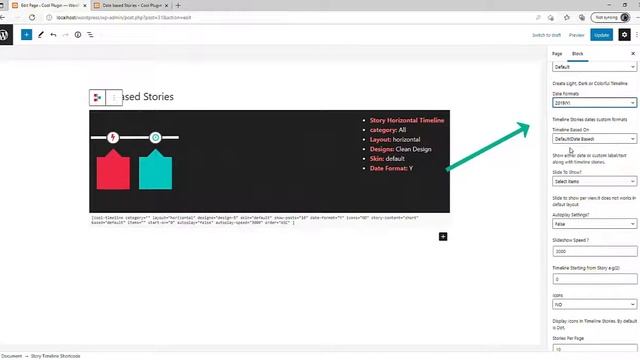
Task: Switch to the Block sidebar tab
Action: click(x=578, y=54)
